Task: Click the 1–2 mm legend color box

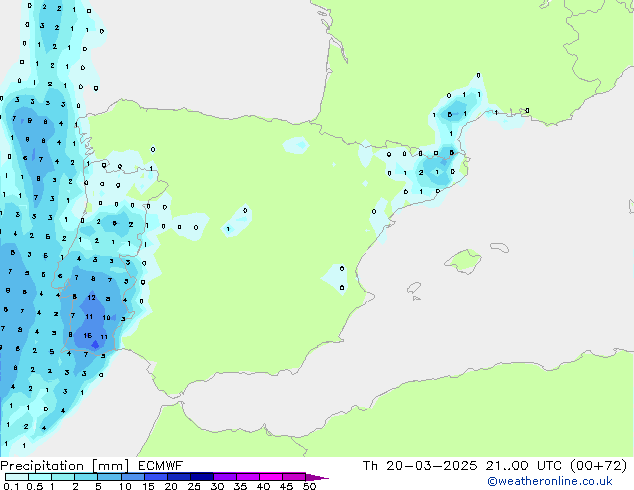Action: coord(63,477)
